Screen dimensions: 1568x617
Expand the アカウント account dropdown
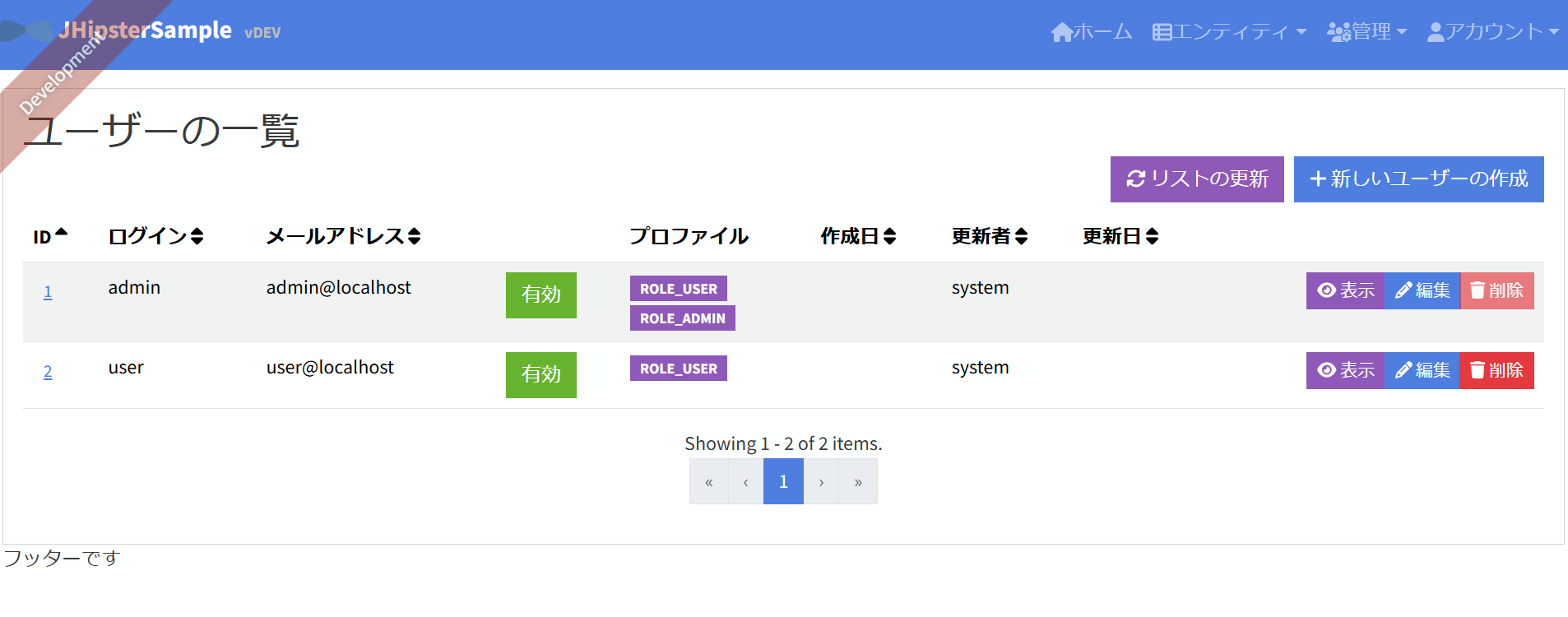1493,31
